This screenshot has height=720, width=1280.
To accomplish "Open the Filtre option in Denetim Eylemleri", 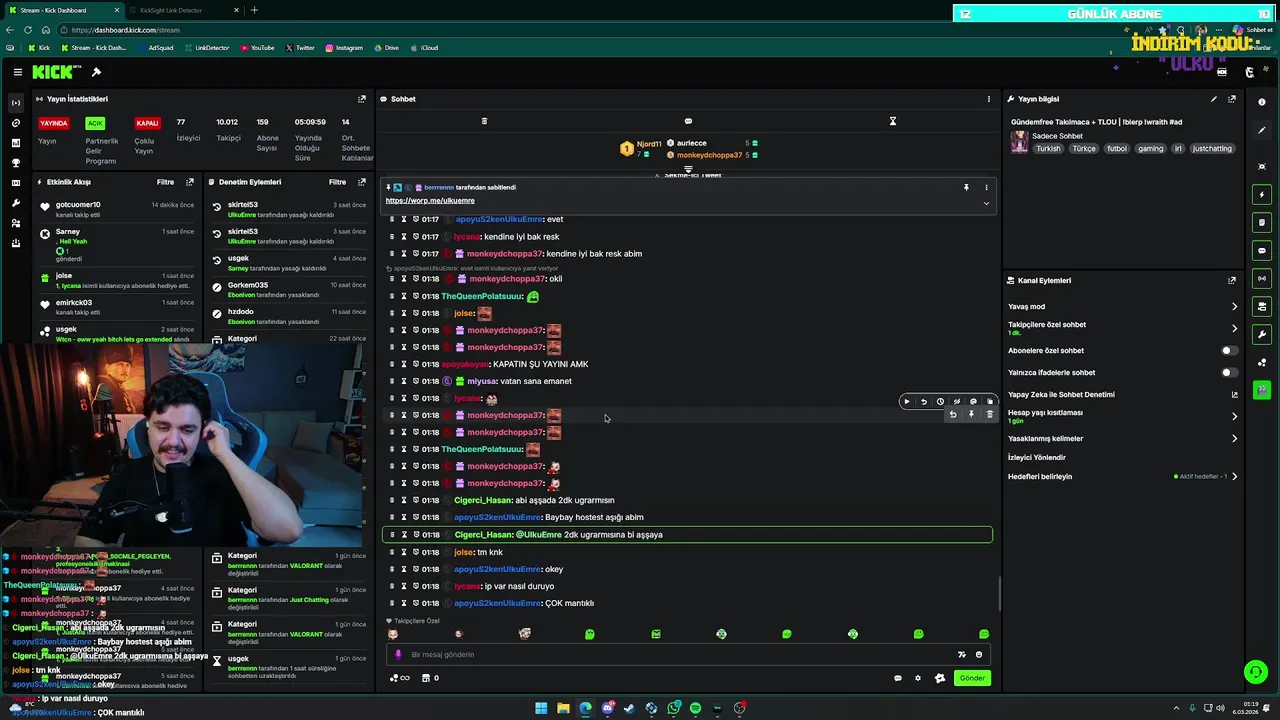I will tap(338, 182).
